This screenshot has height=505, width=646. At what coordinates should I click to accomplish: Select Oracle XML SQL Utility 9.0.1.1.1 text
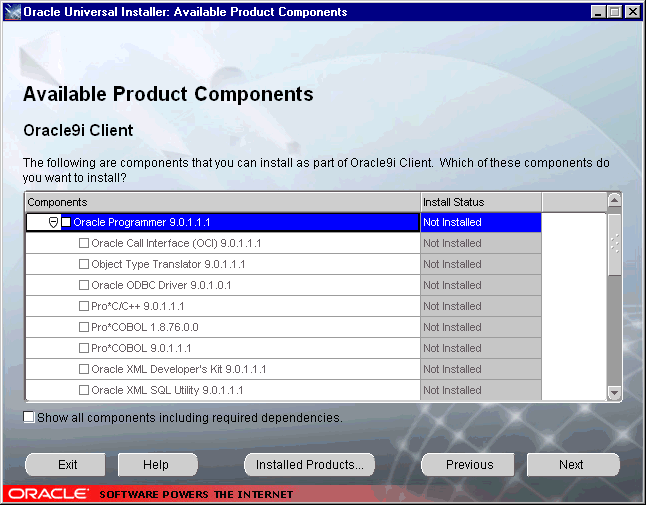point(167,390)
